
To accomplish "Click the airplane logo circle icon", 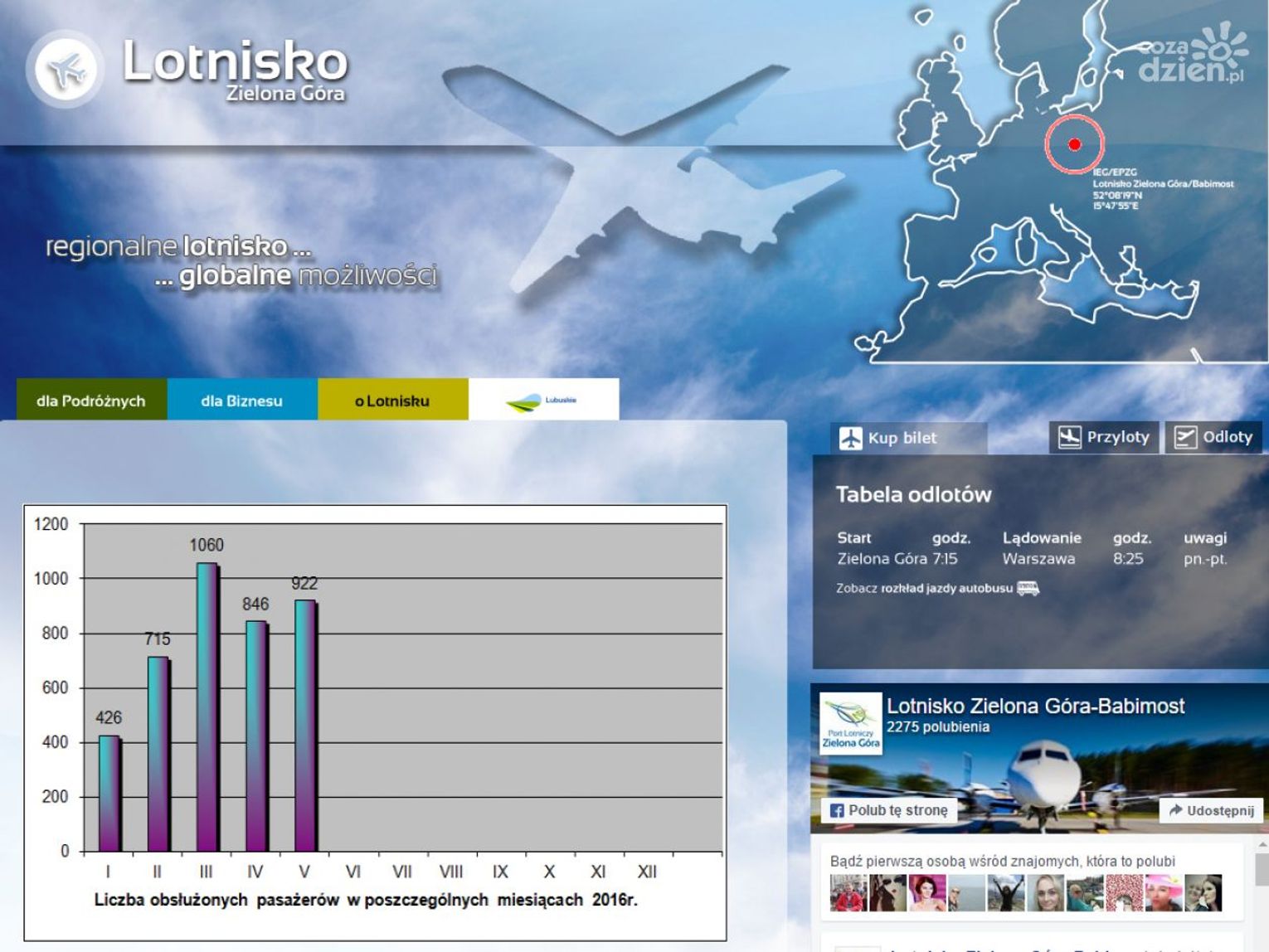I will coord(66,70).
